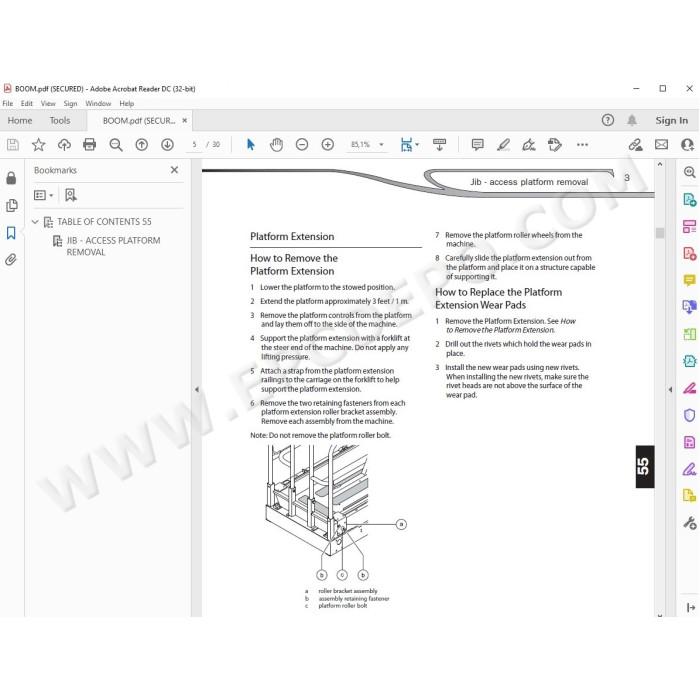Open More Tools wrench icon
The image size is (700, 700).
click(x=690, y=523)
